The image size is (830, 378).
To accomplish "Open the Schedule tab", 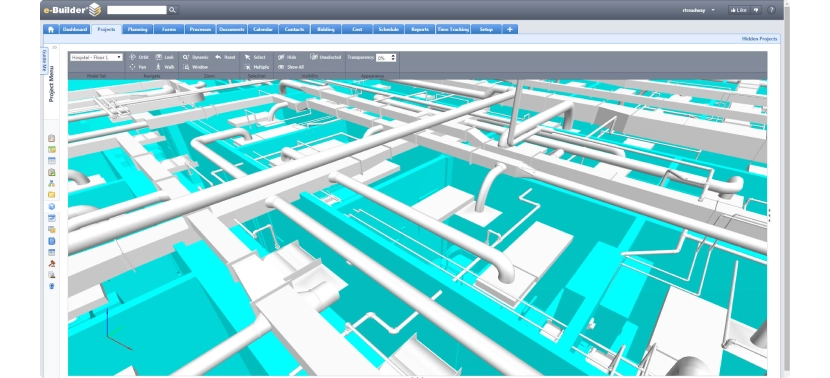I will [x=389, y=30].
